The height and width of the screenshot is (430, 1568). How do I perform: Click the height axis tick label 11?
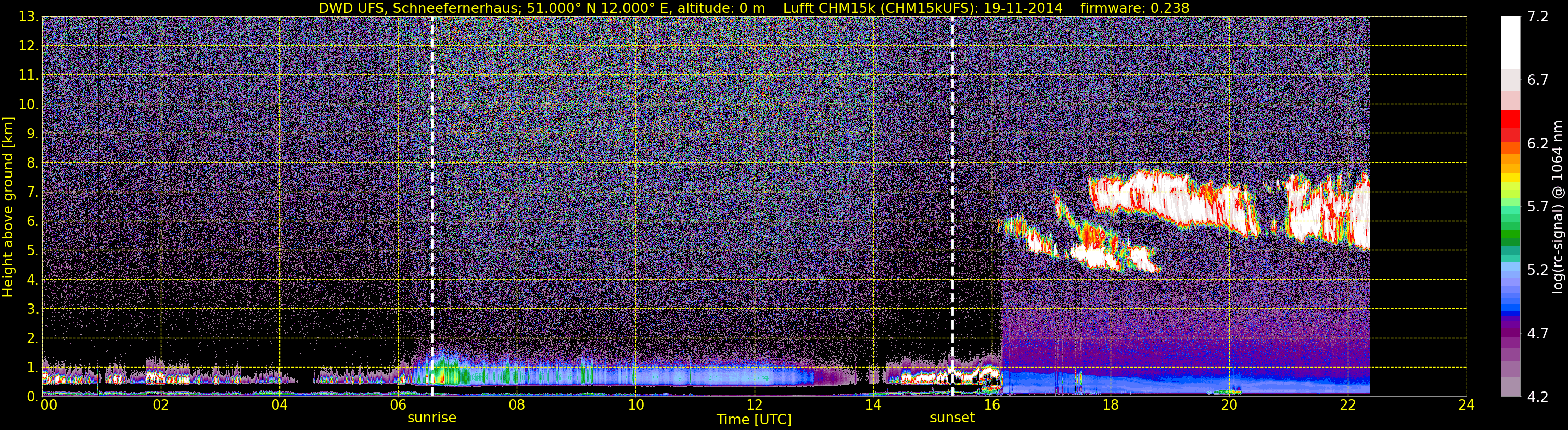(x=28, y=75)
